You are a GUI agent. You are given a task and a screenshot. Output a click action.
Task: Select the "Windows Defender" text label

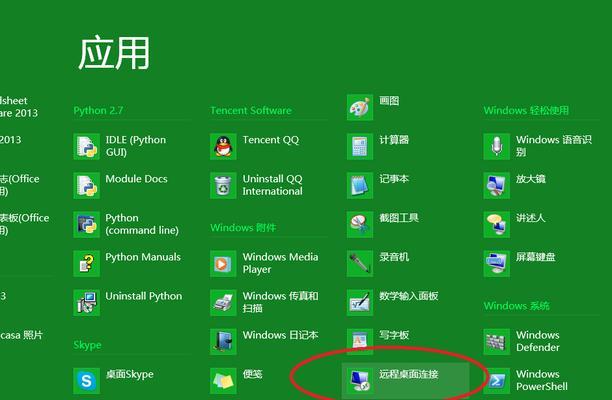(538, 341)
